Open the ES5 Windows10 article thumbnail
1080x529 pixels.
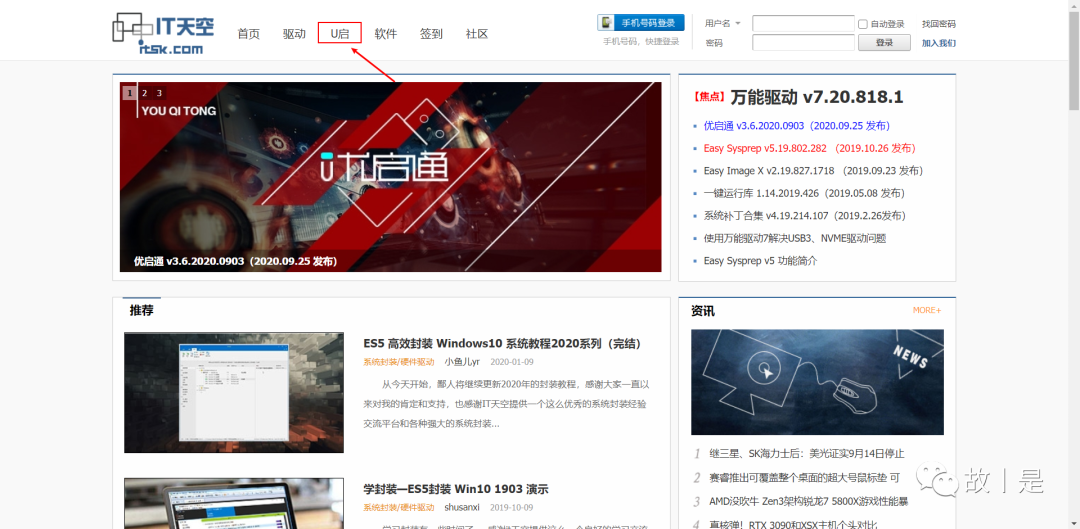click(233, 393)
